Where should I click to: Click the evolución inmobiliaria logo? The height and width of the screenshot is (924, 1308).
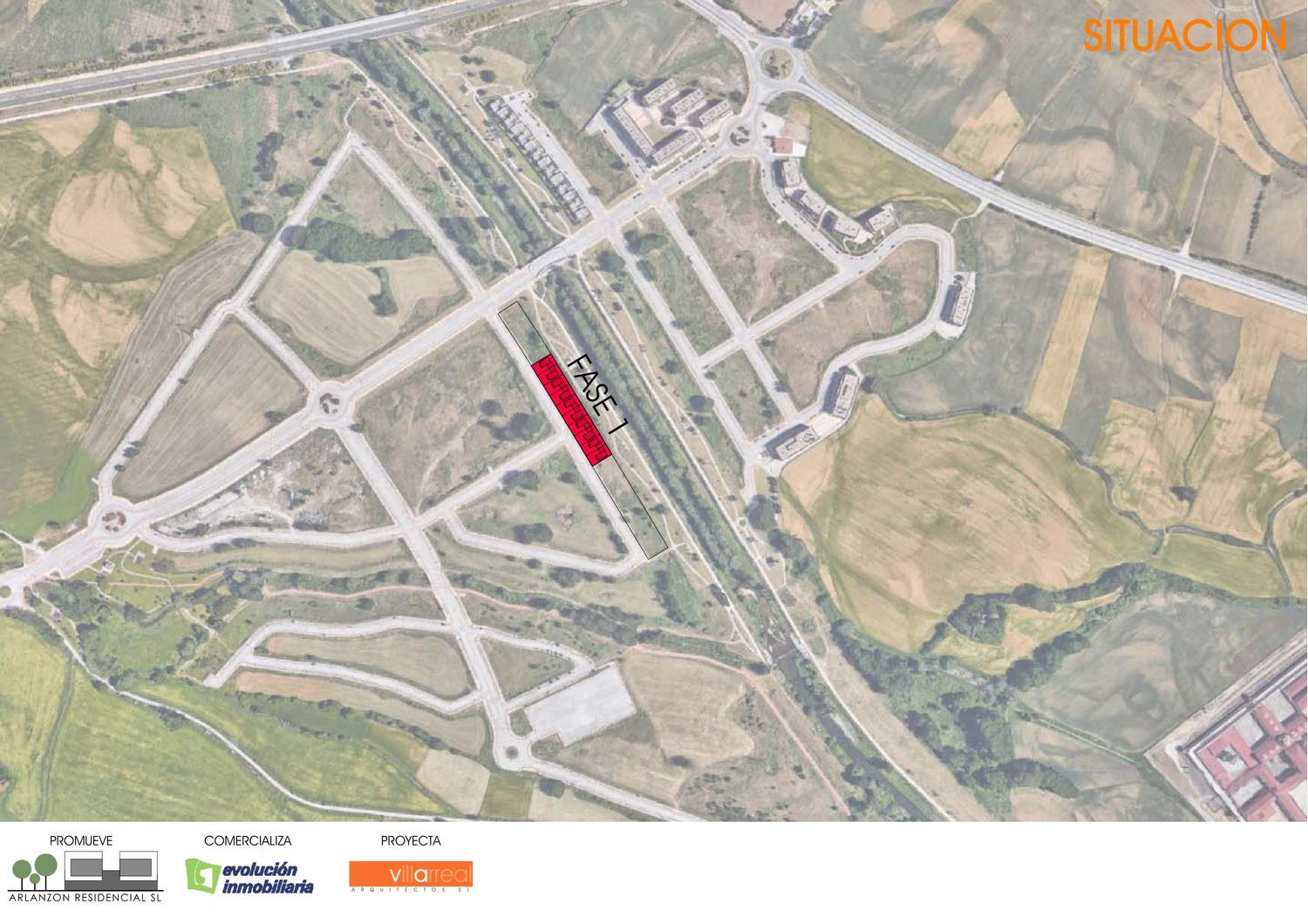pyautogui.click(x=249, y=877)
